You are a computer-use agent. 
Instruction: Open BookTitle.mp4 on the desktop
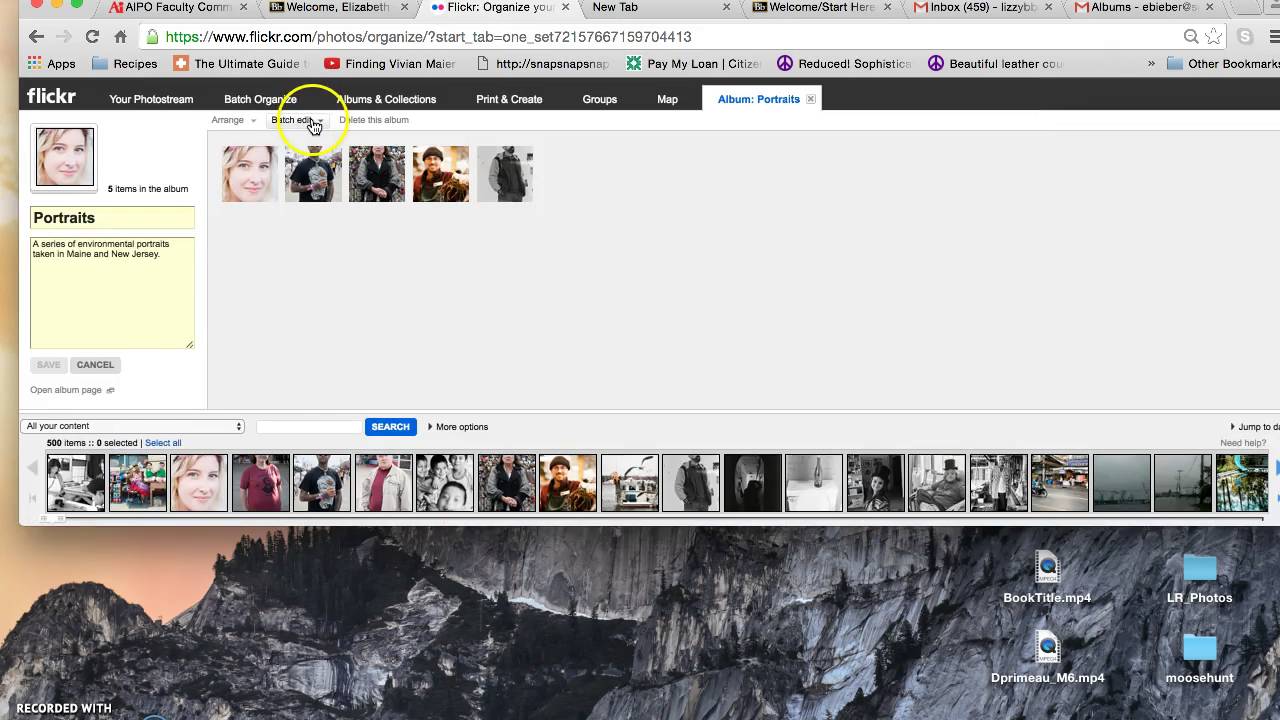[x=1047, y=577]
